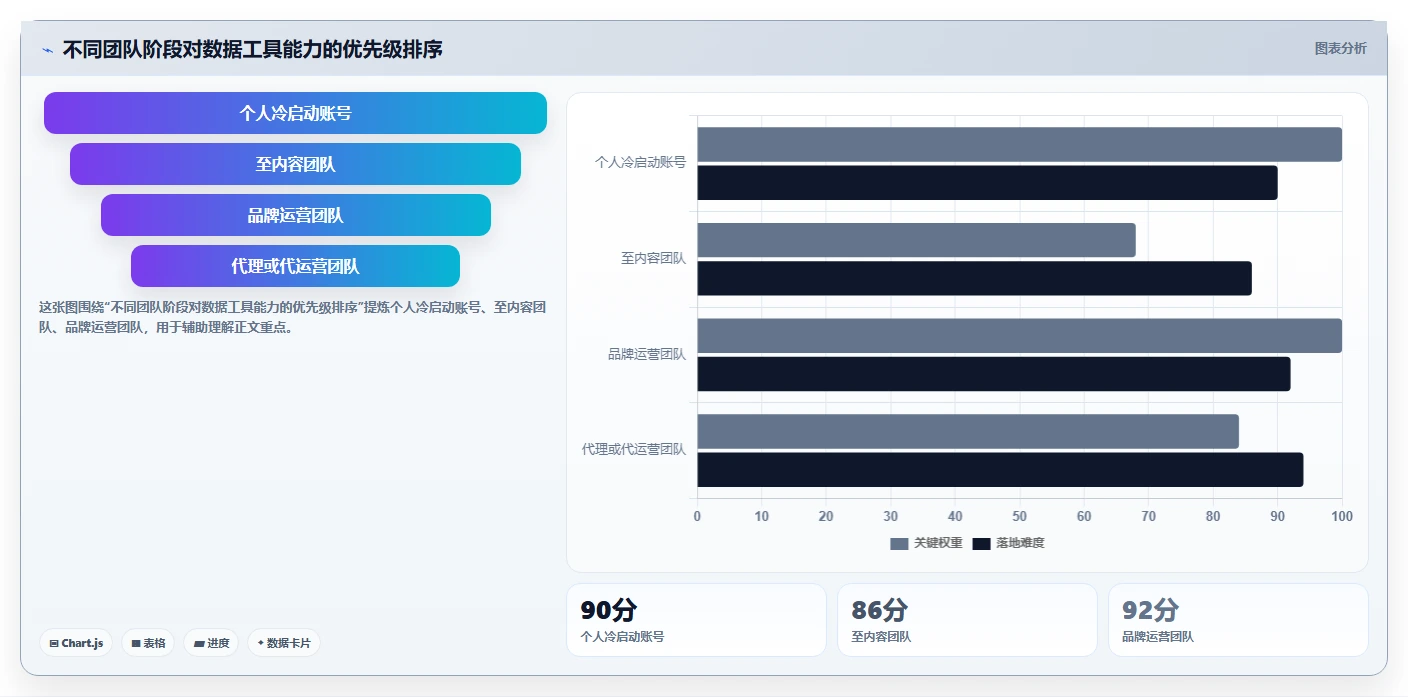Image resolution: width=1408 pixels, height=697 pixels.
Task: Open the 86分 至内容团队 data card
Action: (967, 620)
